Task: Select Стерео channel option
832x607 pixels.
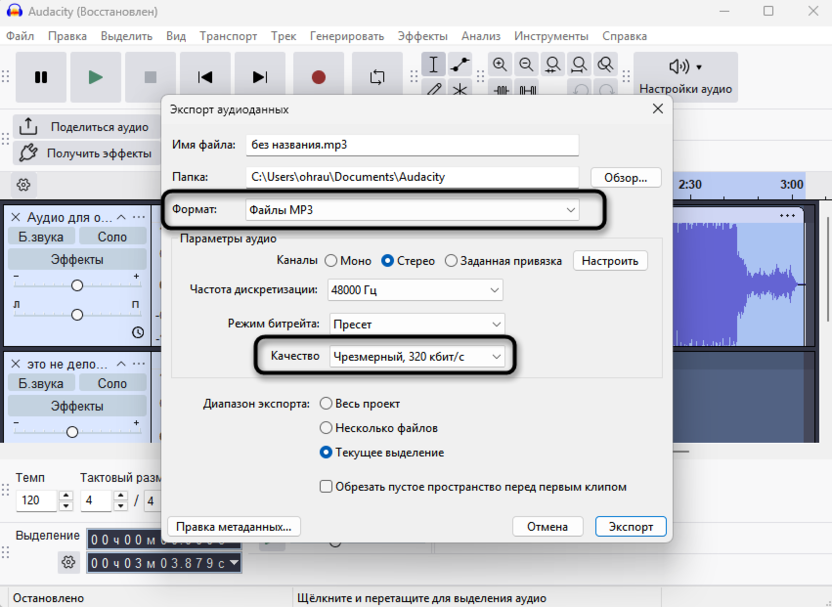Action: point(388,261)
